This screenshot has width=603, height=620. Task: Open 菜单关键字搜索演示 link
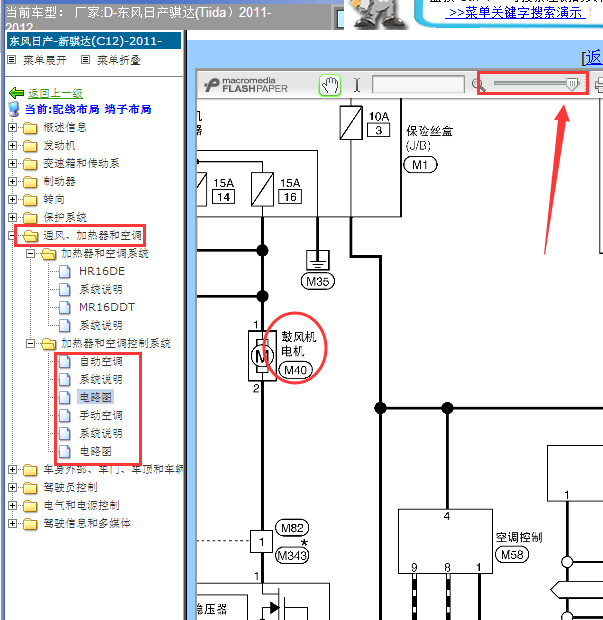pos(515,13)
